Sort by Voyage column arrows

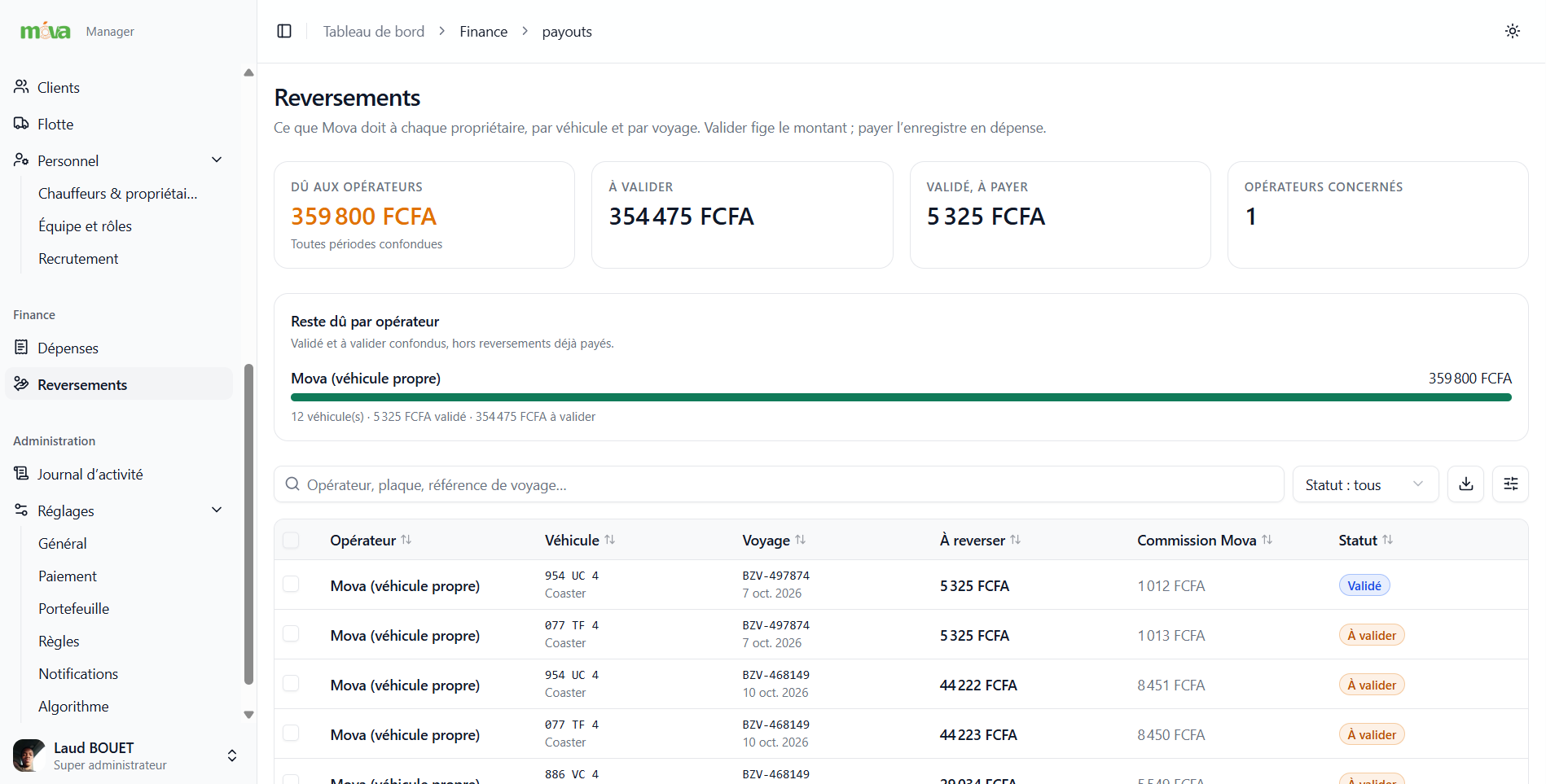(801, 540)
